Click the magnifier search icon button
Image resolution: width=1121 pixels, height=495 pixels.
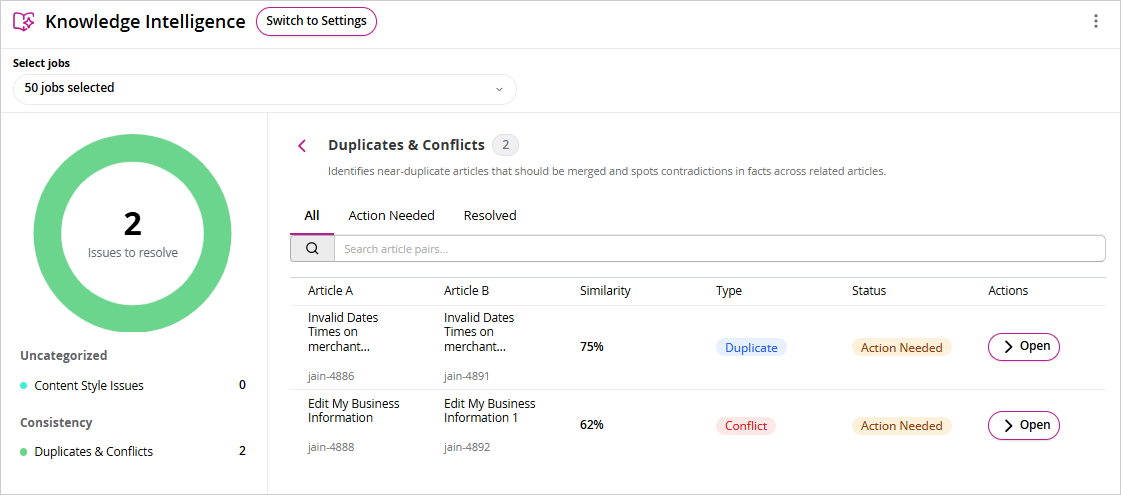pyautogui.click(x=312, y=249)
